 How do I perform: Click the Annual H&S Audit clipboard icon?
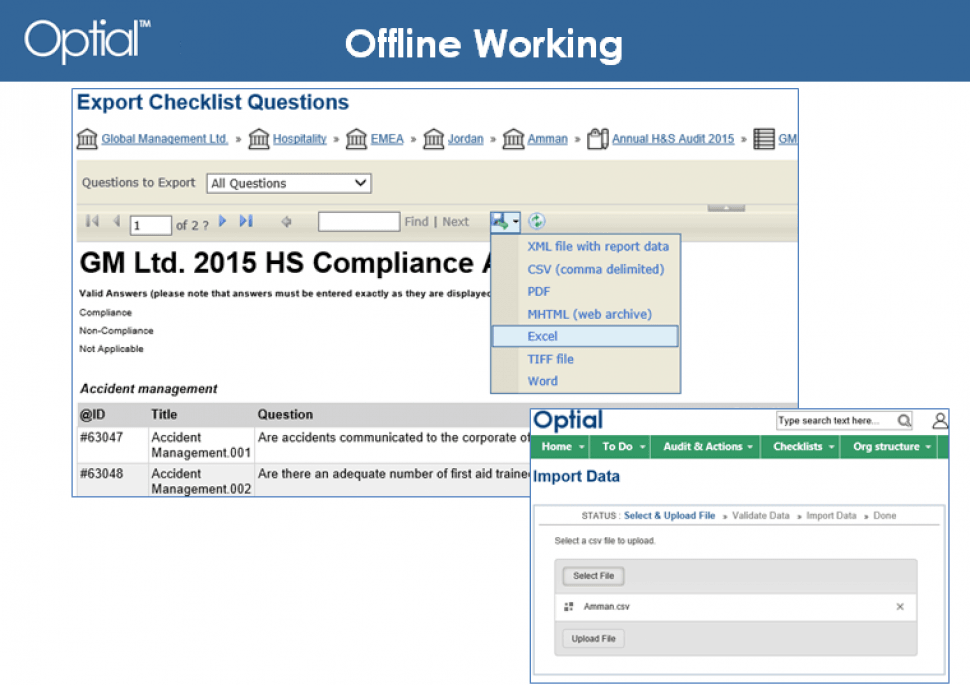(x=598, y=139)
